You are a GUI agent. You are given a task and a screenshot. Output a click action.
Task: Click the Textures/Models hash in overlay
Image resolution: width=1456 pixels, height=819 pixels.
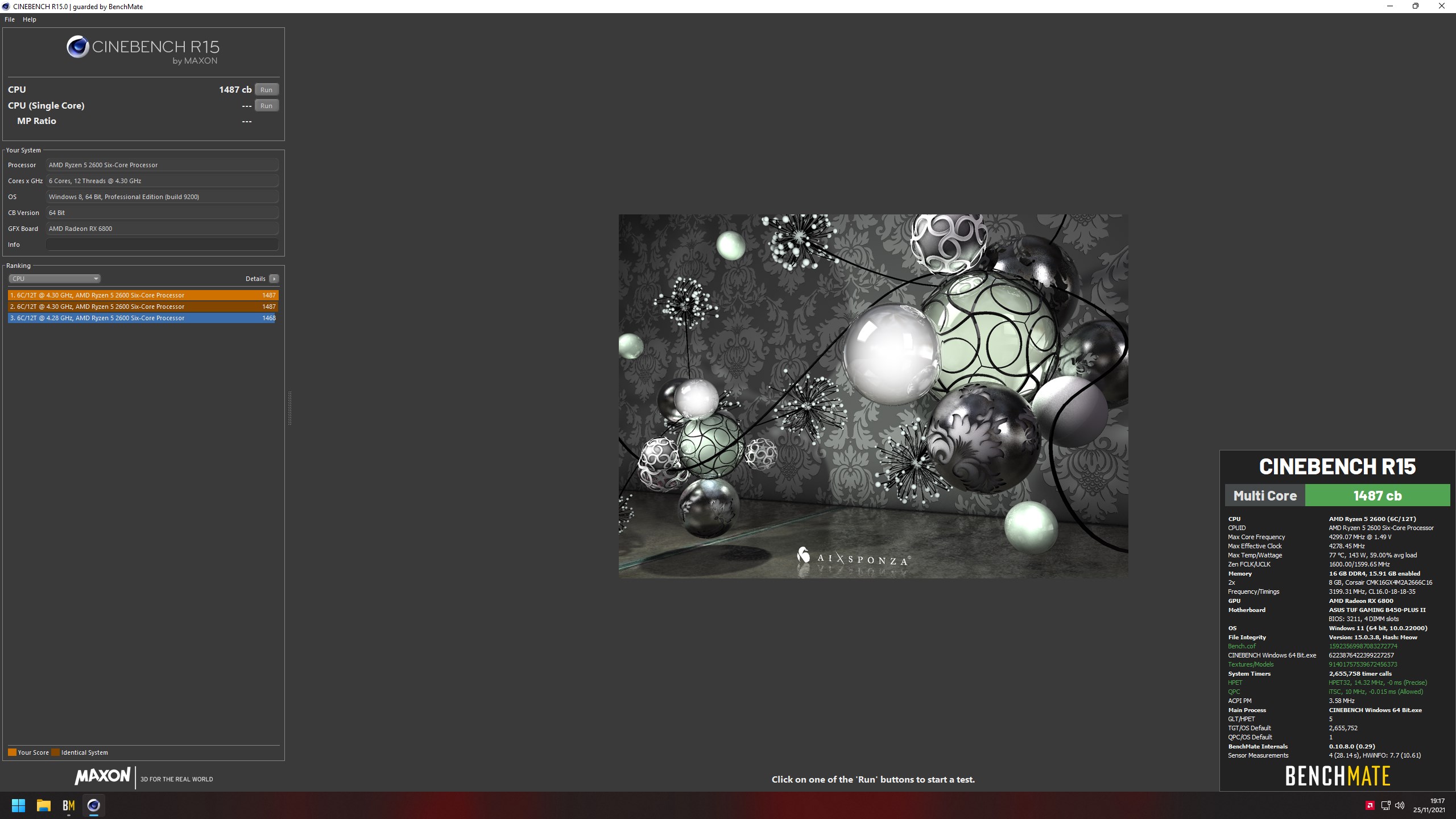coord(1363,664)
